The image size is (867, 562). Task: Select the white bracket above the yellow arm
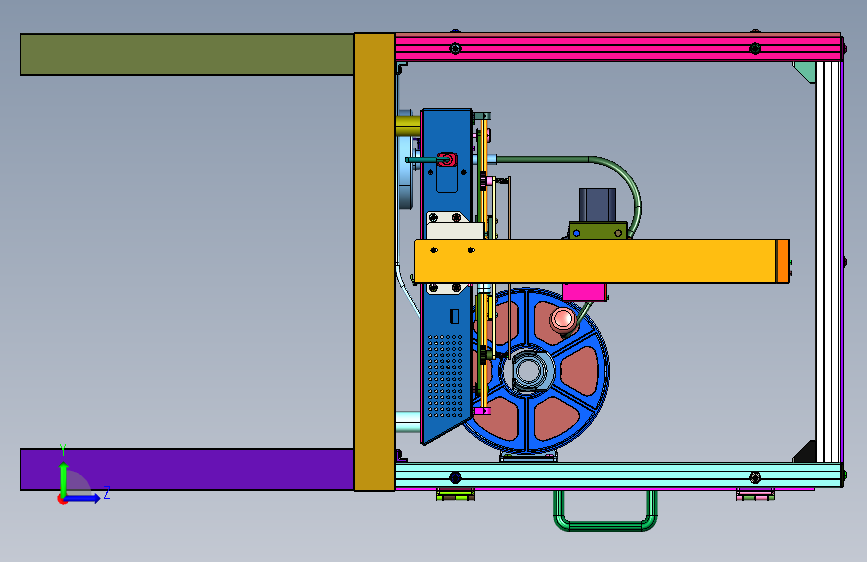pos(455,230)
